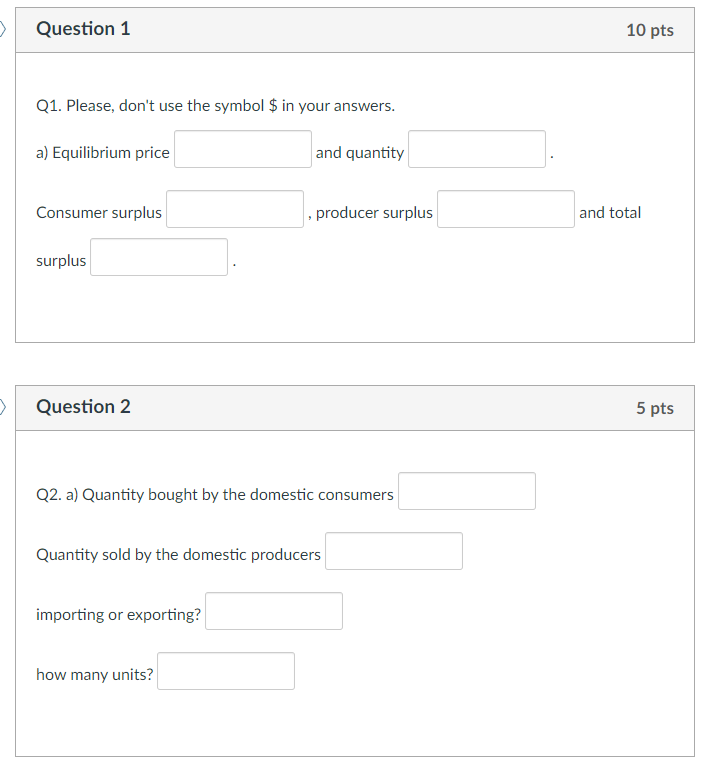Click the flag arrow beside Question 2
The width and height of the screenshot is (726, 762).
2,407
